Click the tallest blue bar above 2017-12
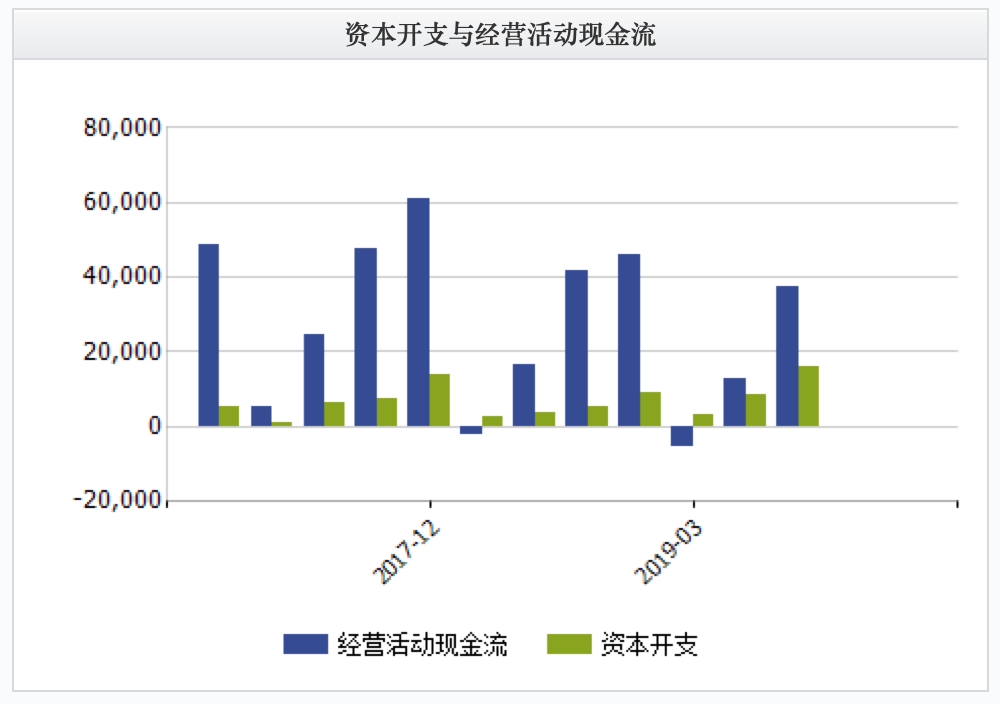Viewport: 1000px width, 704px height. point(418,312)
